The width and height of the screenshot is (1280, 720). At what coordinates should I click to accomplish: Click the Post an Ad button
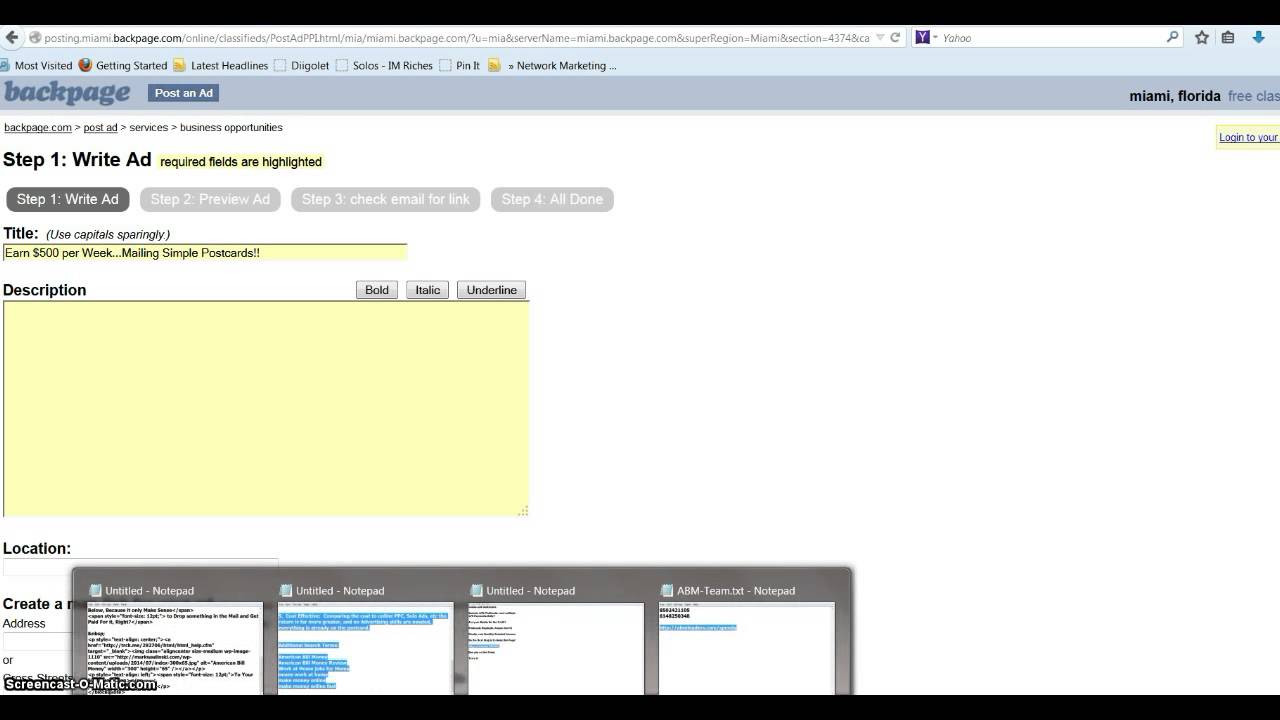[x=183, y=93]
